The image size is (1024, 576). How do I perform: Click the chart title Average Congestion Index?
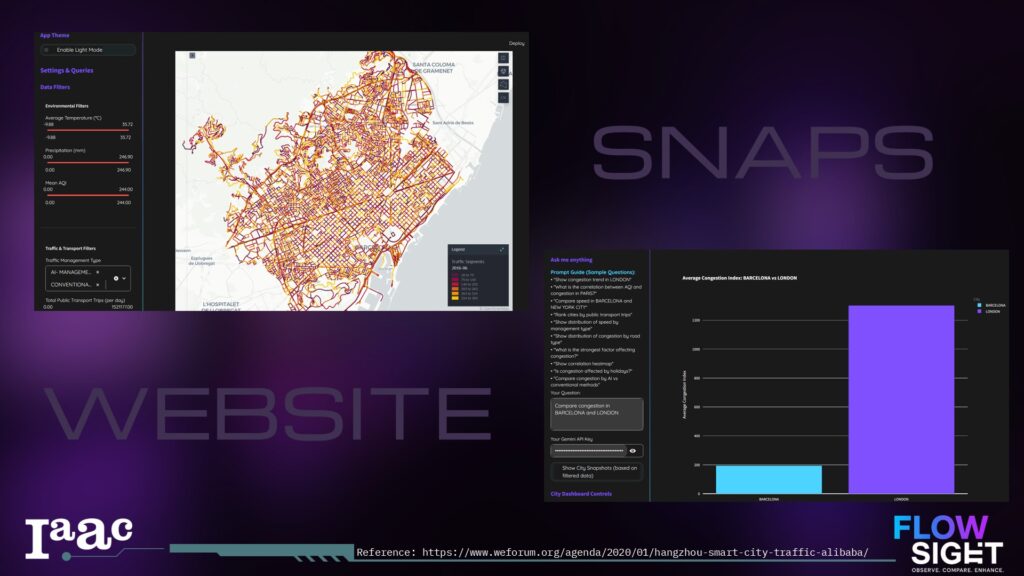[x=739, y=278]
